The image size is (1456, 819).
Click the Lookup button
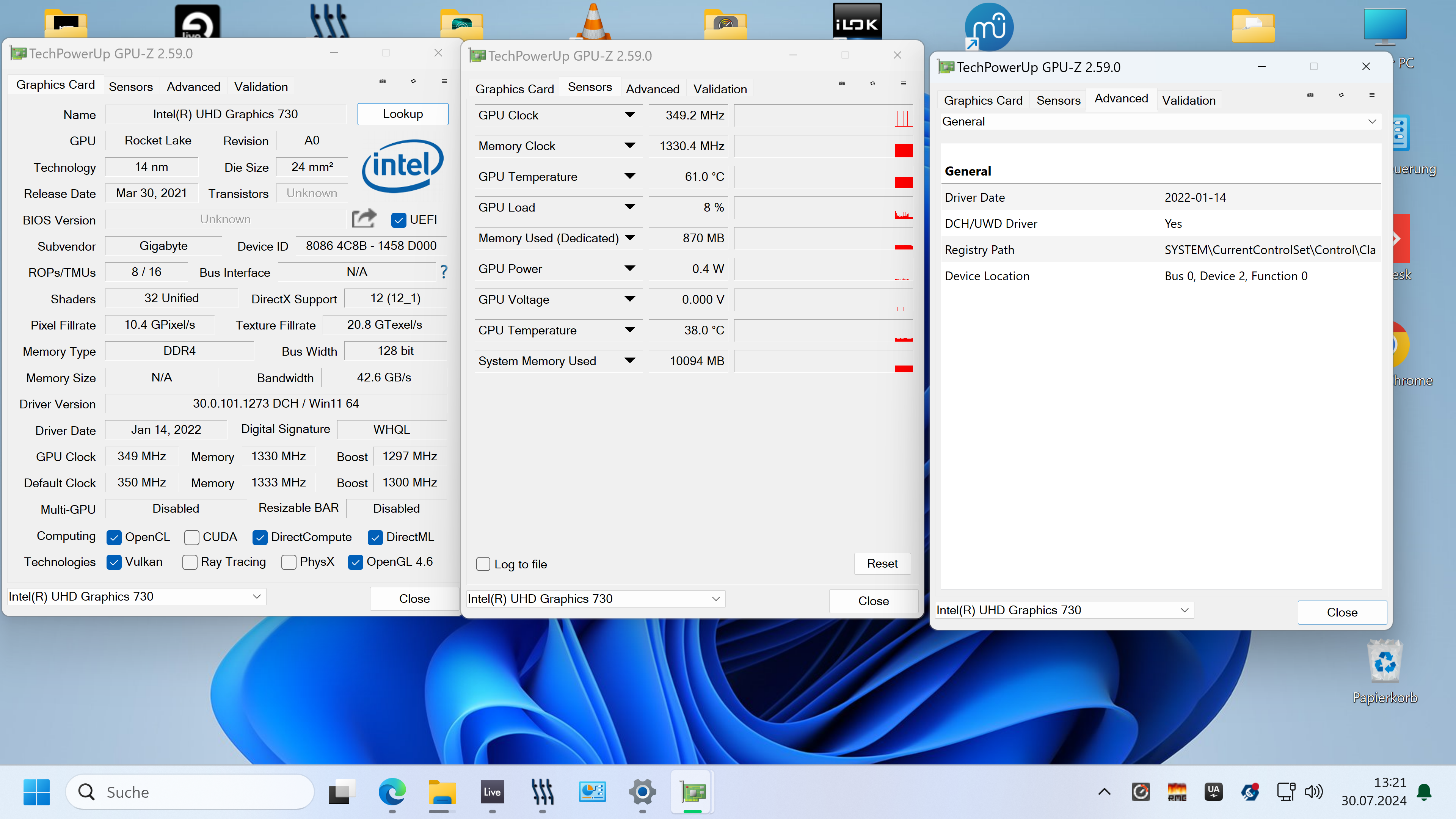click(x=402, y=114)
